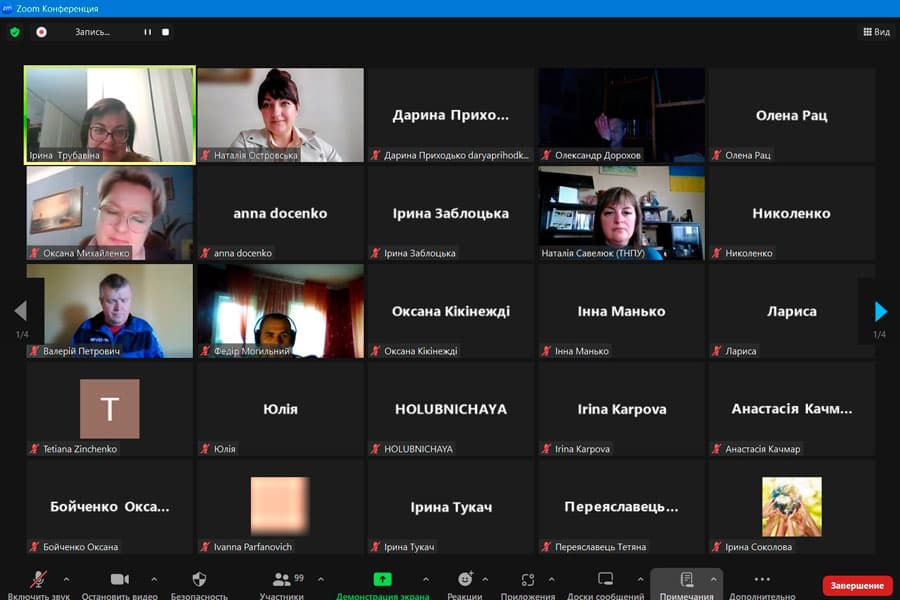Click muted mic icon beside Ірина Тукач label
Viewport: 900px width, 600px height.
click(375, 547)
